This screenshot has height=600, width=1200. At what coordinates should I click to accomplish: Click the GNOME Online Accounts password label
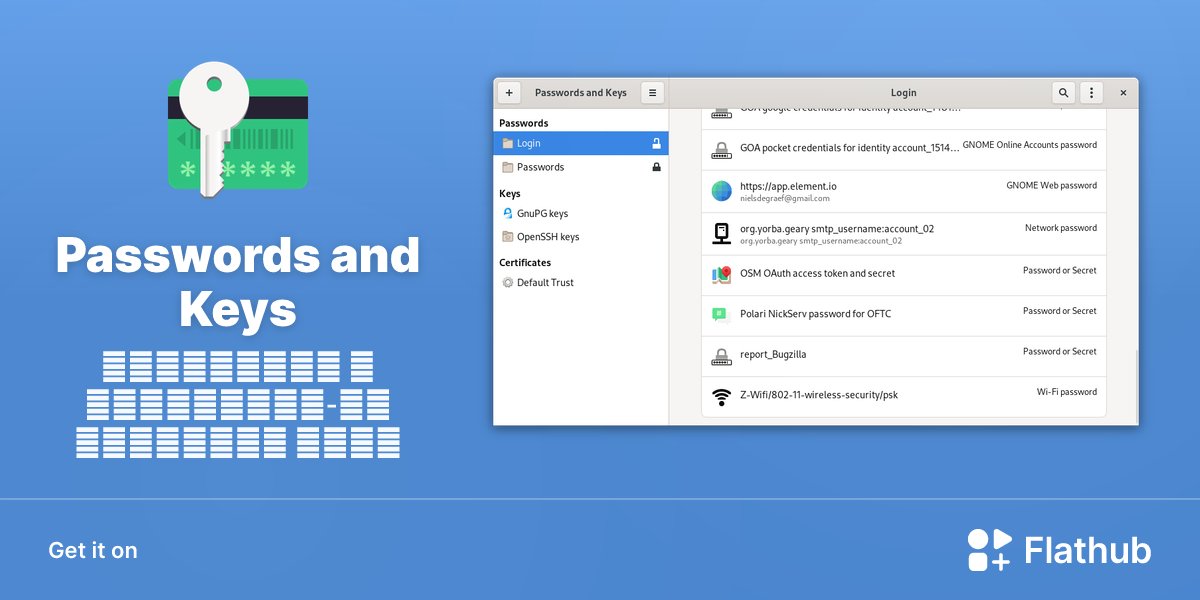click(x=1029, y=145)
